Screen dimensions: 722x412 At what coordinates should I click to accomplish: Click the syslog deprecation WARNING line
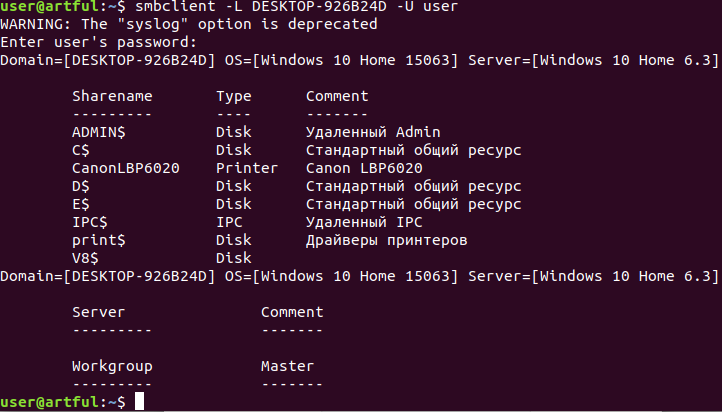pyautogui.click(x=189, y=24)
